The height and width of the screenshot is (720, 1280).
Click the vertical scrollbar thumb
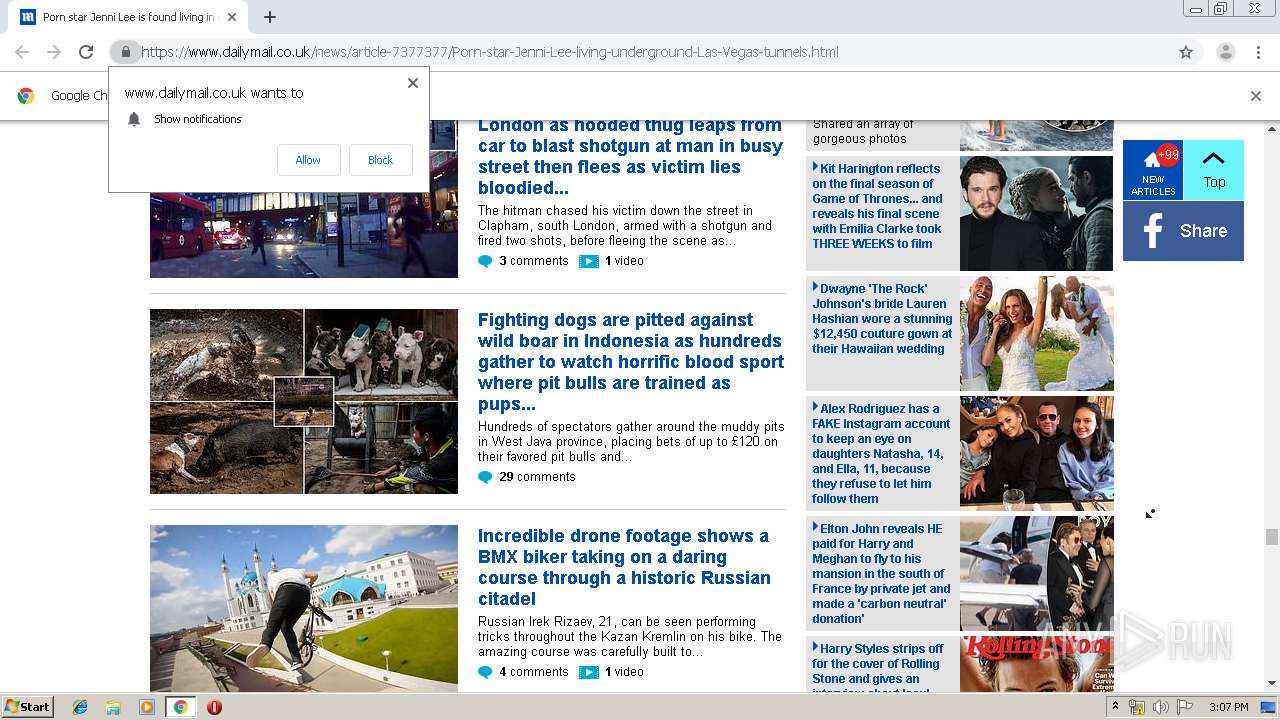click(1271, 537)
